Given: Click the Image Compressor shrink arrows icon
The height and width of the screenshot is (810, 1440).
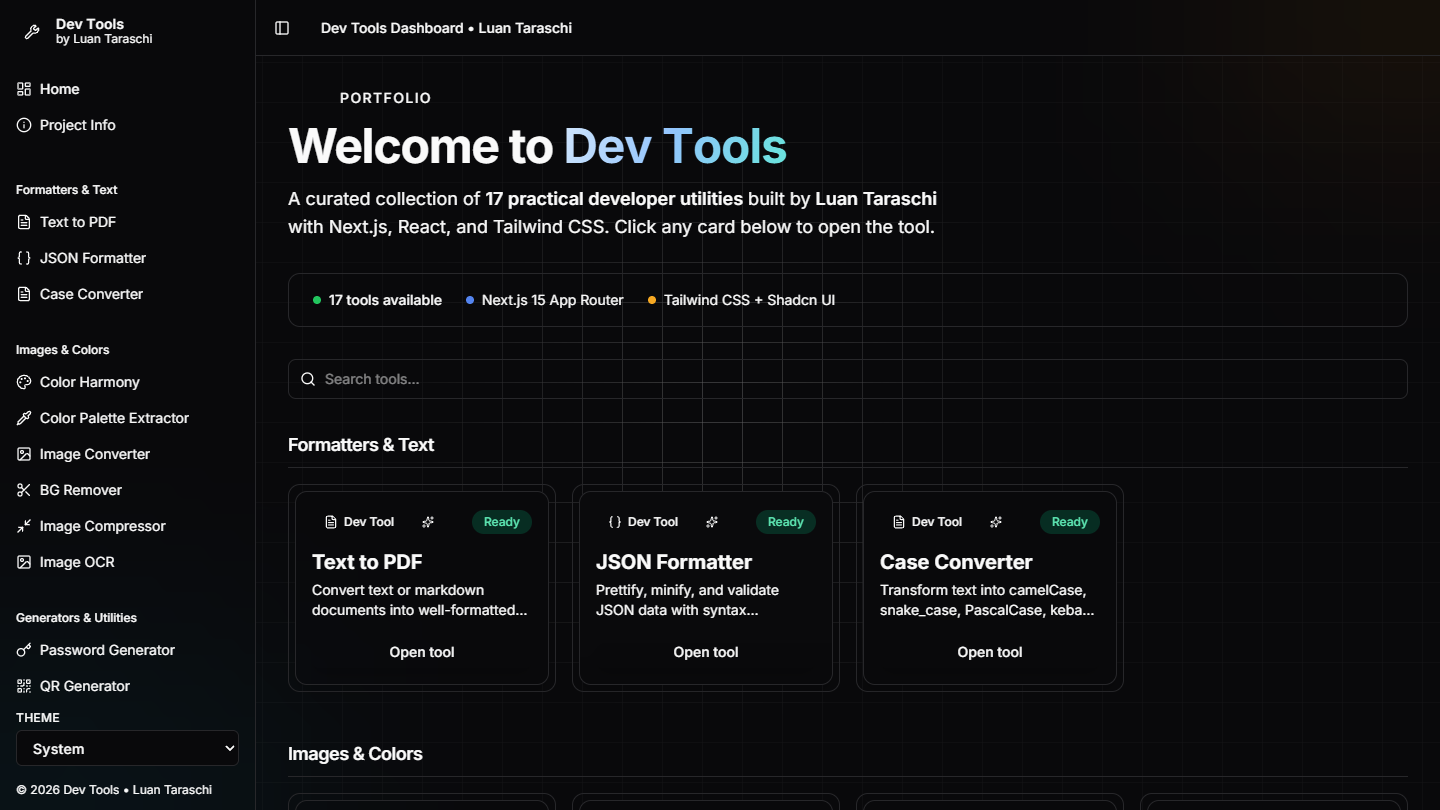Looking at the screenshot, I should pos(24,526).
